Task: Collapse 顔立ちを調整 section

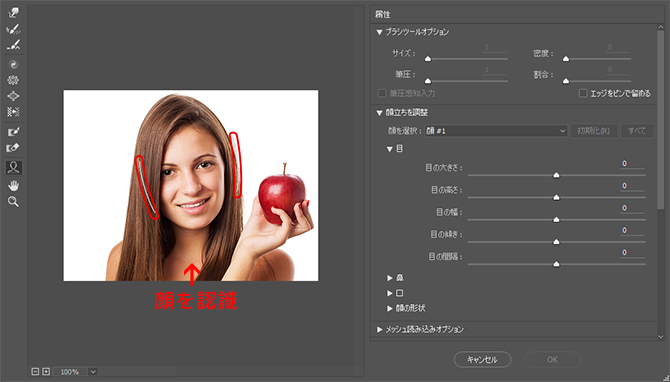Action: (x=379, y=113)
